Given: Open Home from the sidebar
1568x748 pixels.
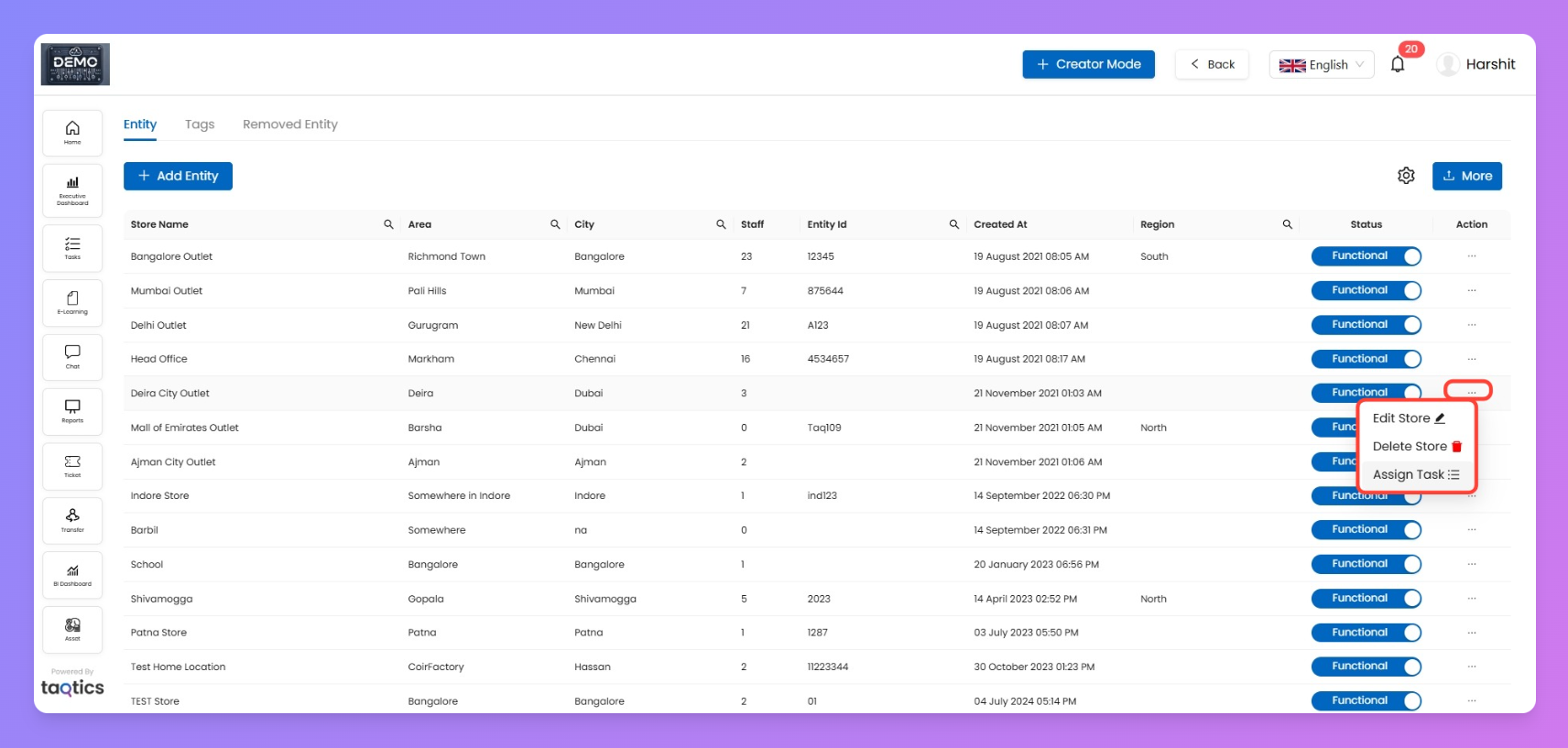Looking at the screenshot, I should (72, 133).
